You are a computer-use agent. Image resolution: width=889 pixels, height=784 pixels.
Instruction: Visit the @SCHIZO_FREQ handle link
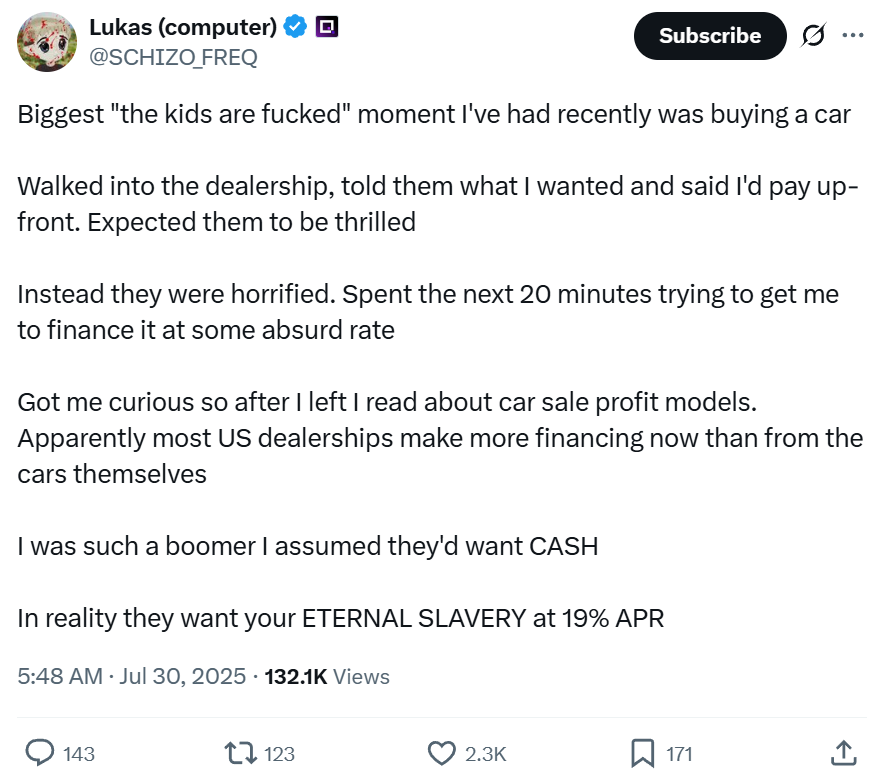(x=173, y=57)
